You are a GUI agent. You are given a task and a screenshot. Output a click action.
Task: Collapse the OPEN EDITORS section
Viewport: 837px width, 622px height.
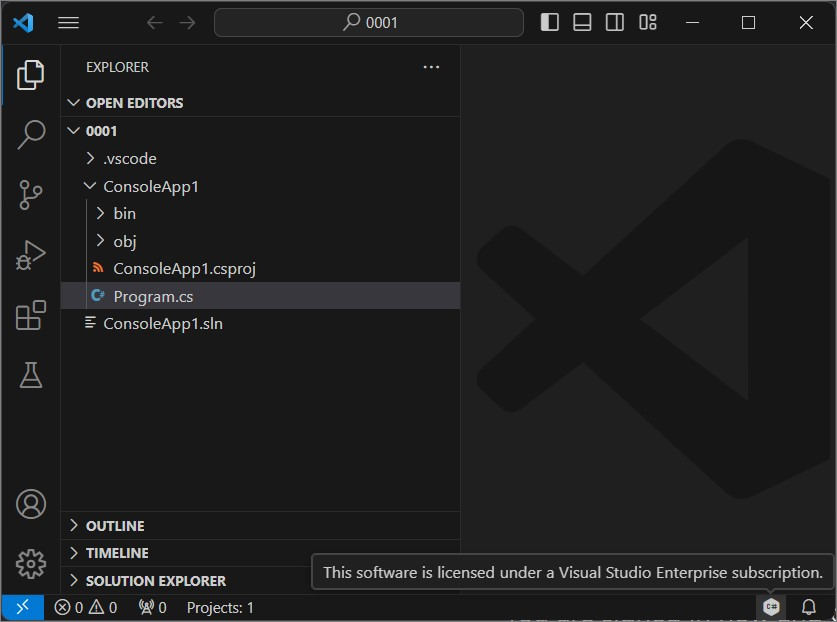[x=260, y=103]
